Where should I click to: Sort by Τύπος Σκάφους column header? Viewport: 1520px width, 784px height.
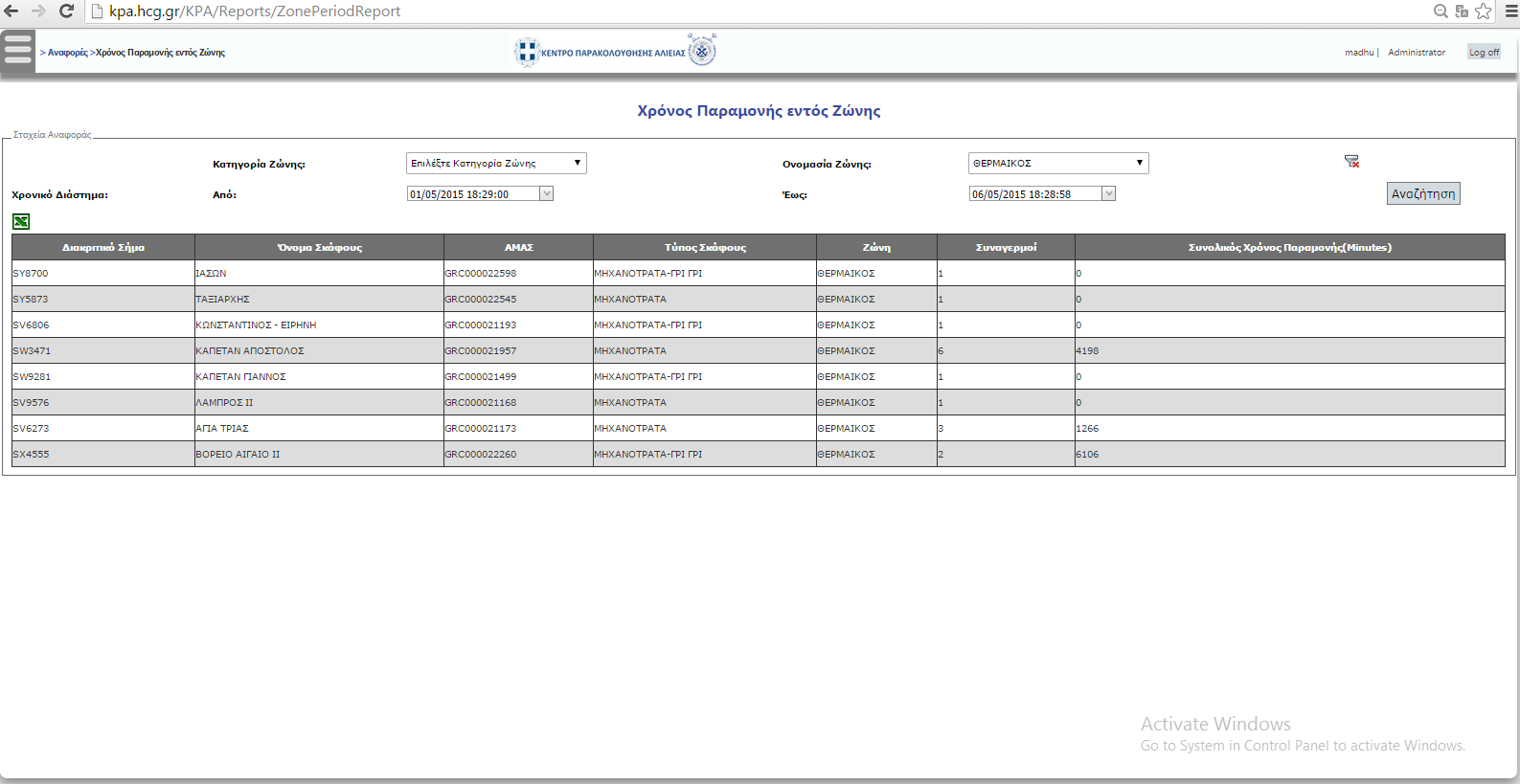tap(705, 247)
